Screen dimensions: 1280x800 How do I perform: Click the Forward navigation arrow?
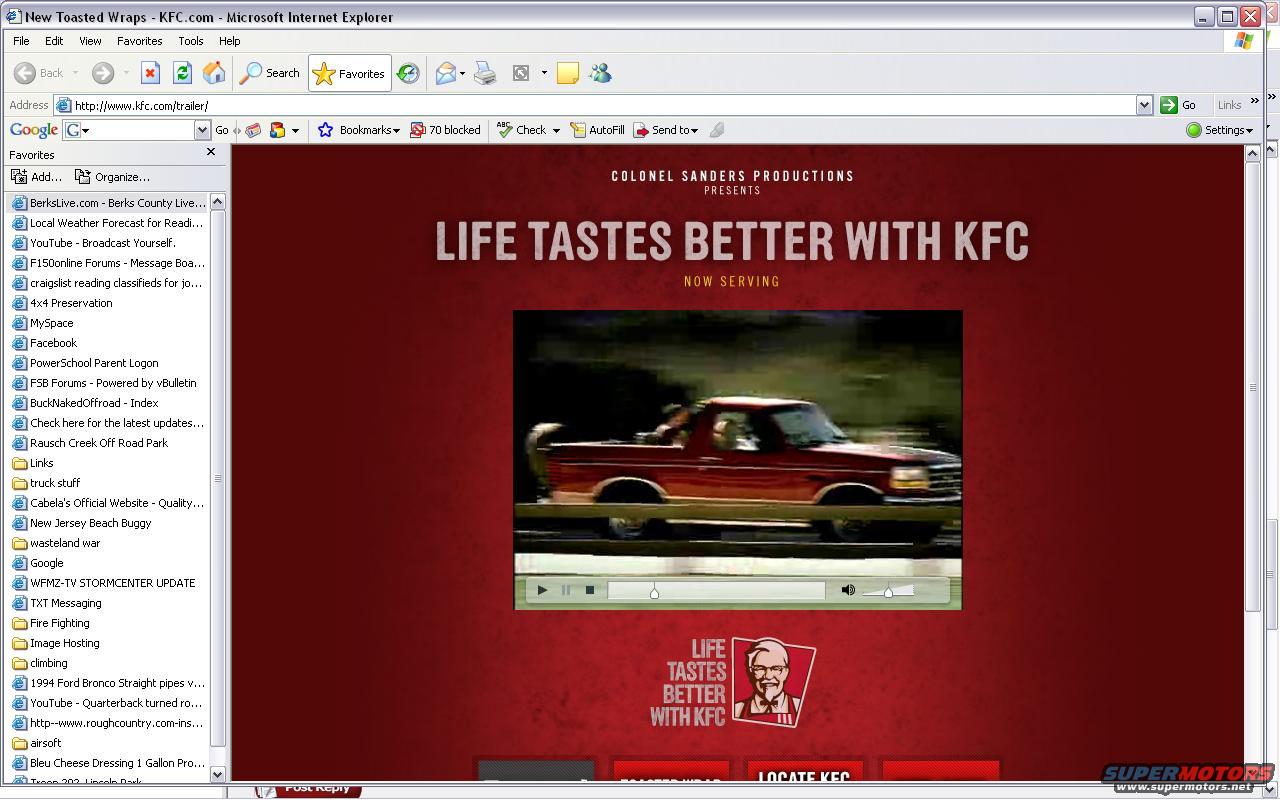(102, 73)
